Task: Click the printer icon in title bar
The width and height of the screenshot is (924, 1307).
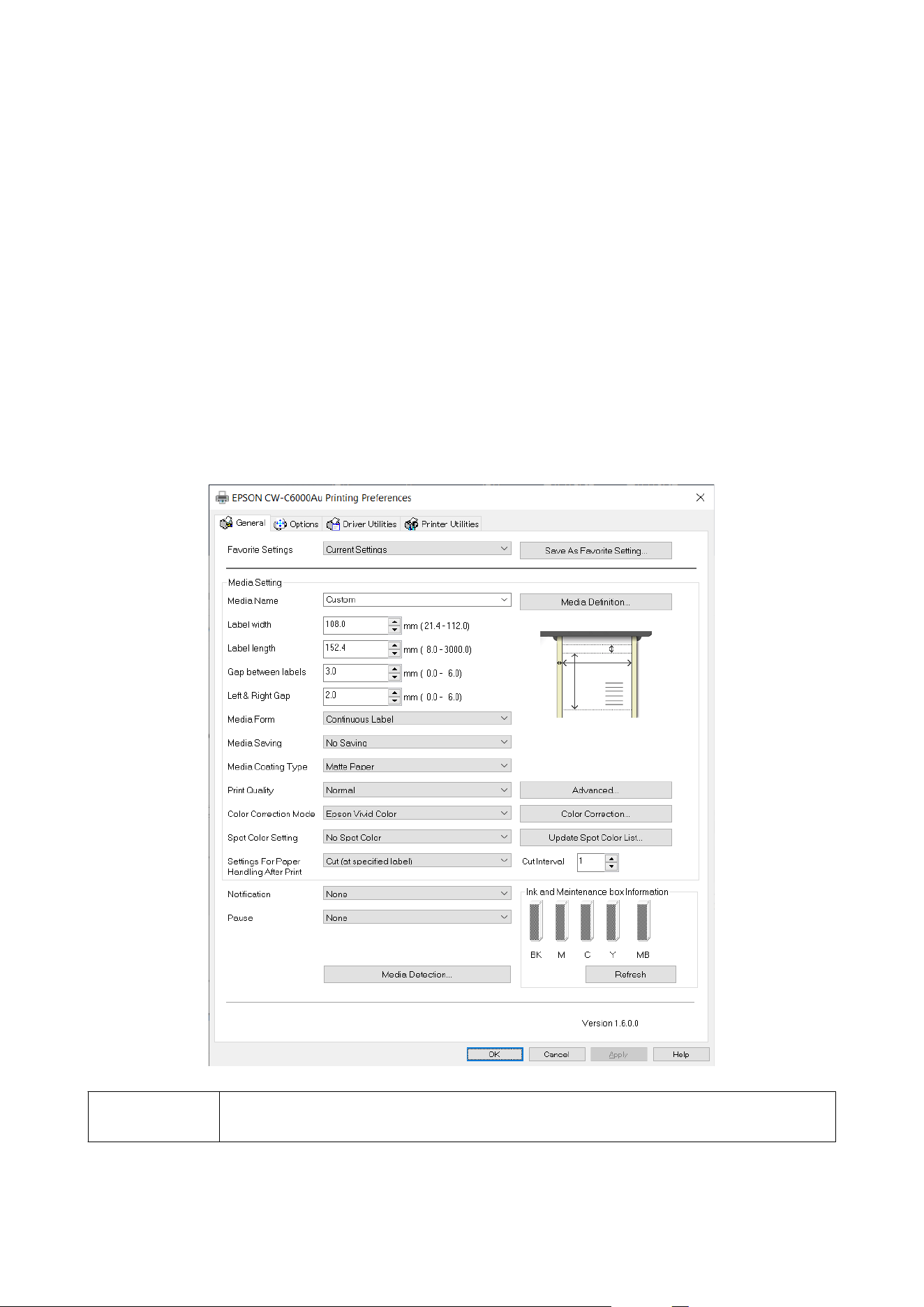Action: [222, 498]
